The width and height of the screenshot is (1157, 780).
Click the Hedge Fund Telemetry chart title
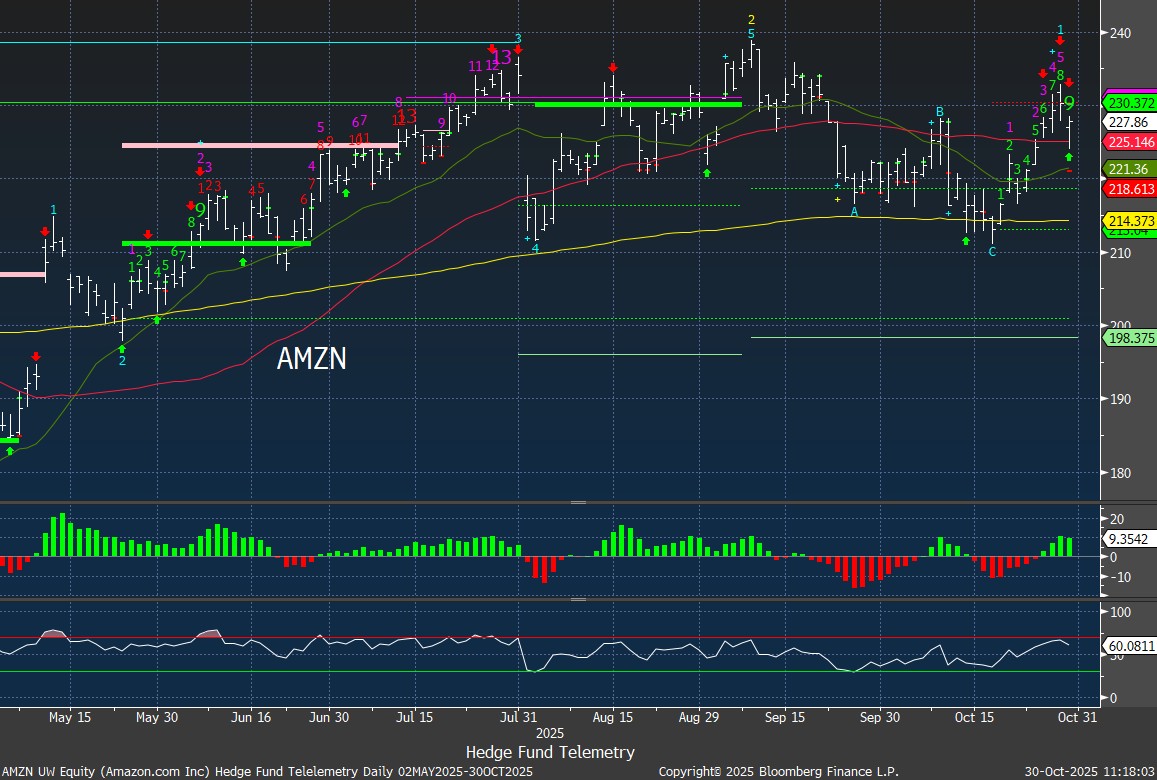[550, 752]
